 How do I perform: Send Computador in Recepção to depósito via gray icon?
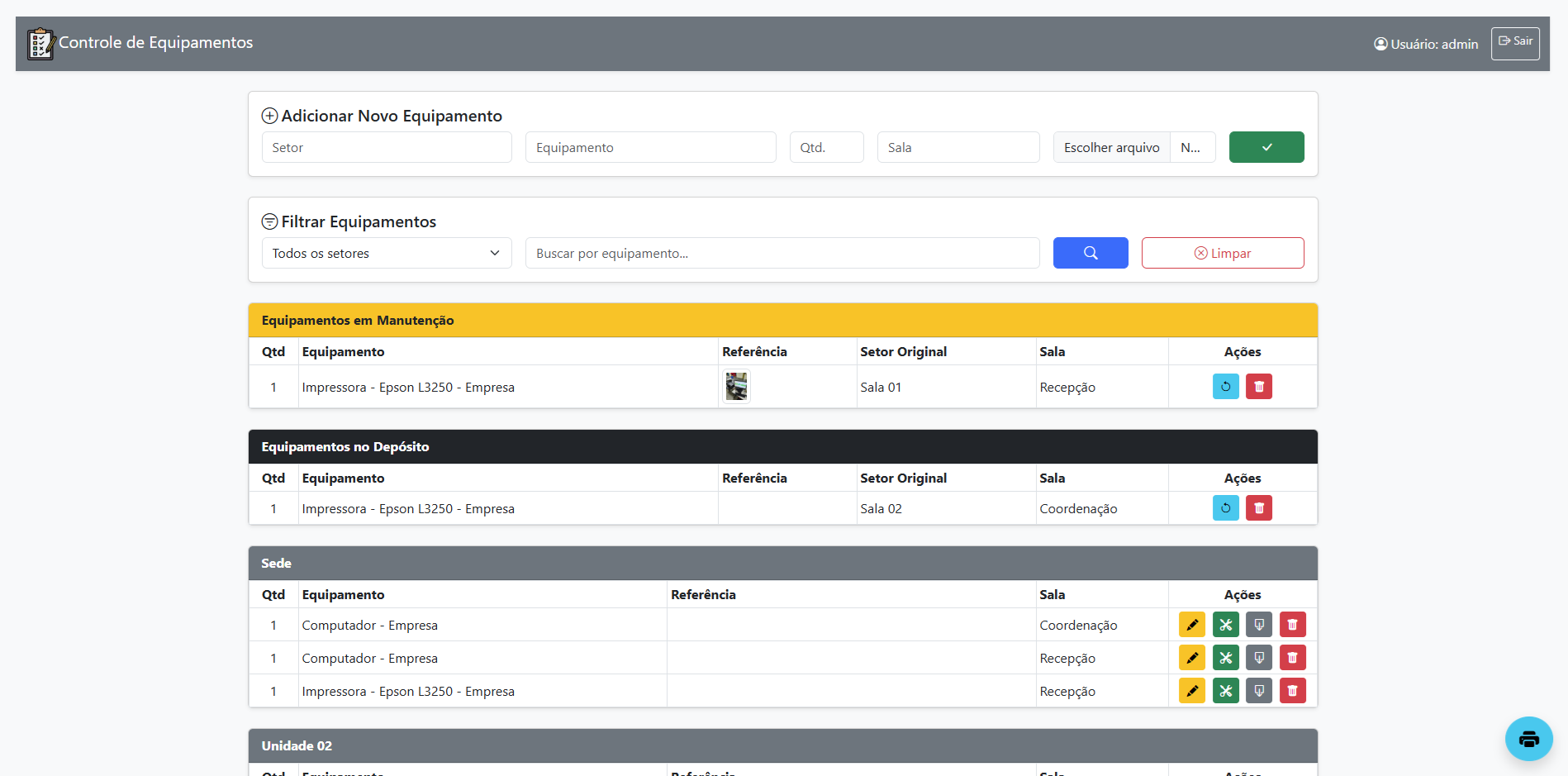[x=1258, y=657]
